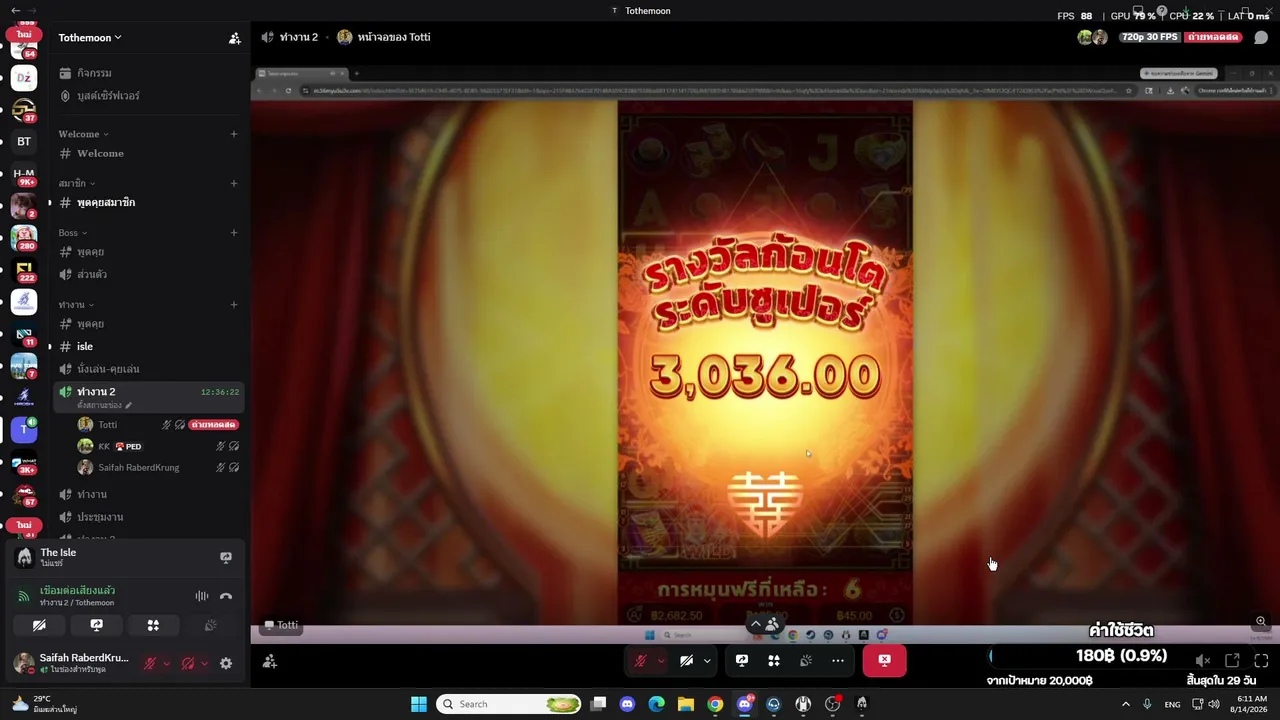The image size is (1280, 720).
Task: Open the # Welcome text channel
Action: point(148,153)
